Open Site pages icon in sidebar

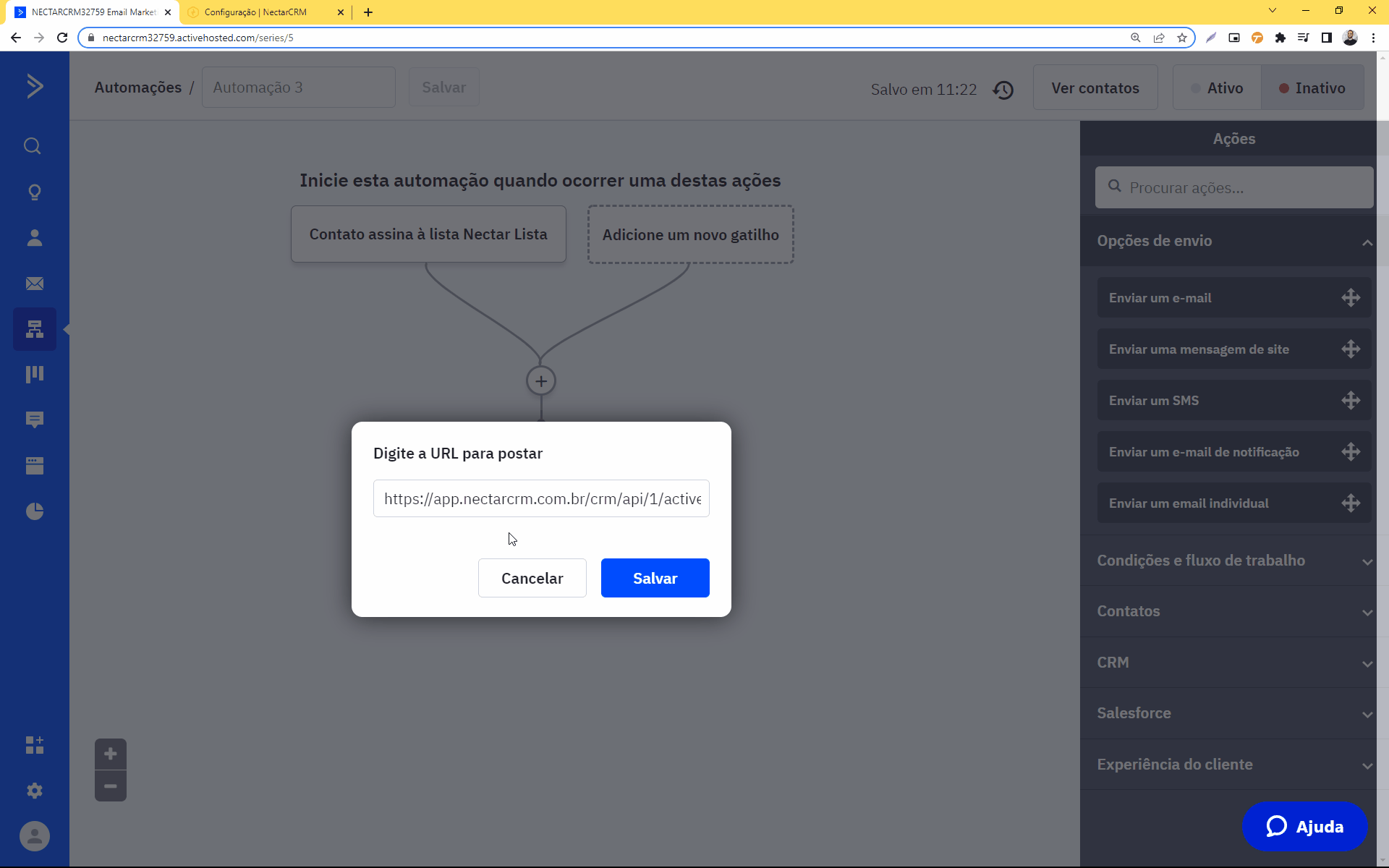pyautogui.click(x=35, y=465)
